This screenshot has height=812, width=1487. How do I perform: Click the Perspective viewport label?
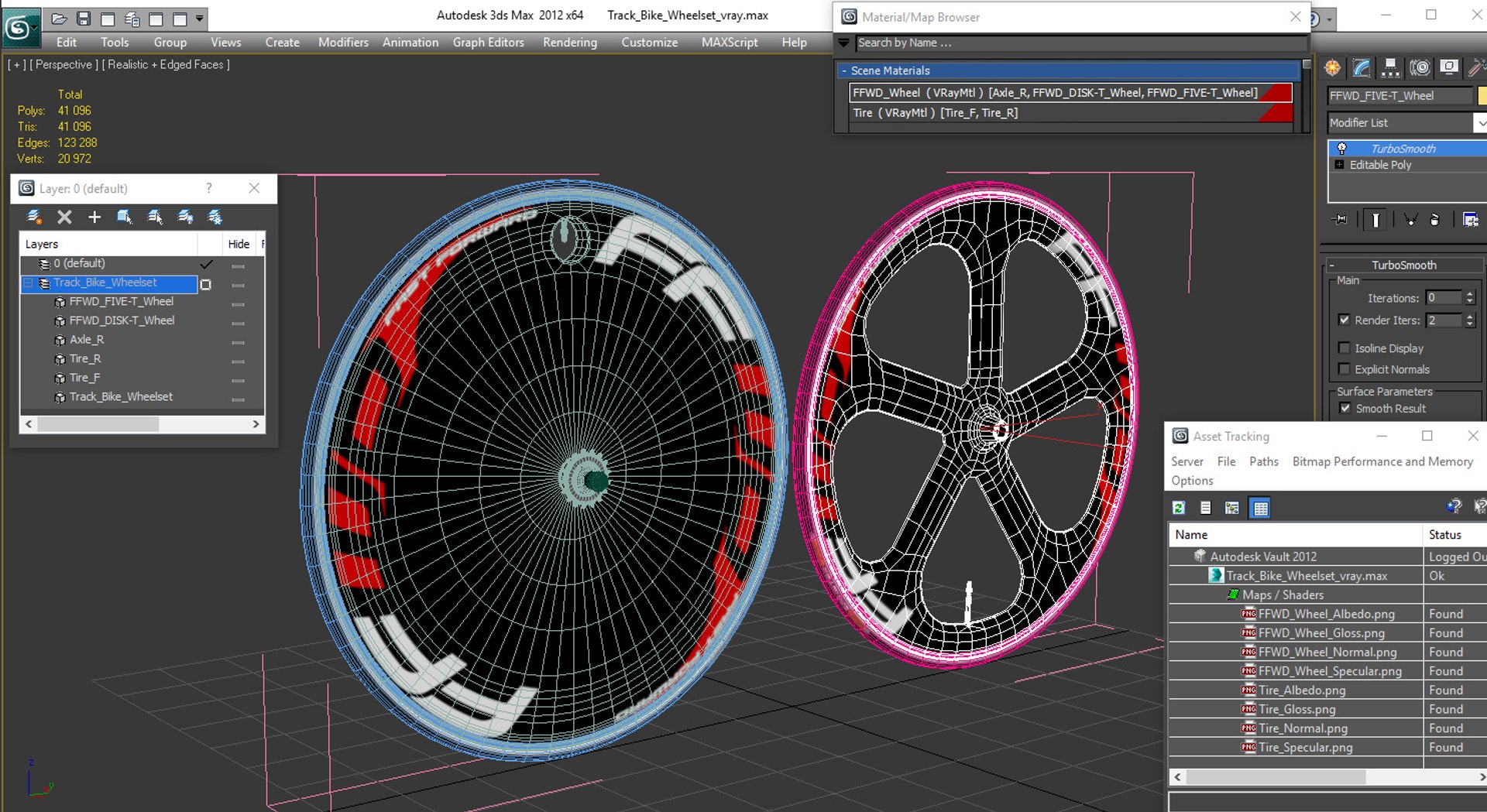click(x=64, y=65)
